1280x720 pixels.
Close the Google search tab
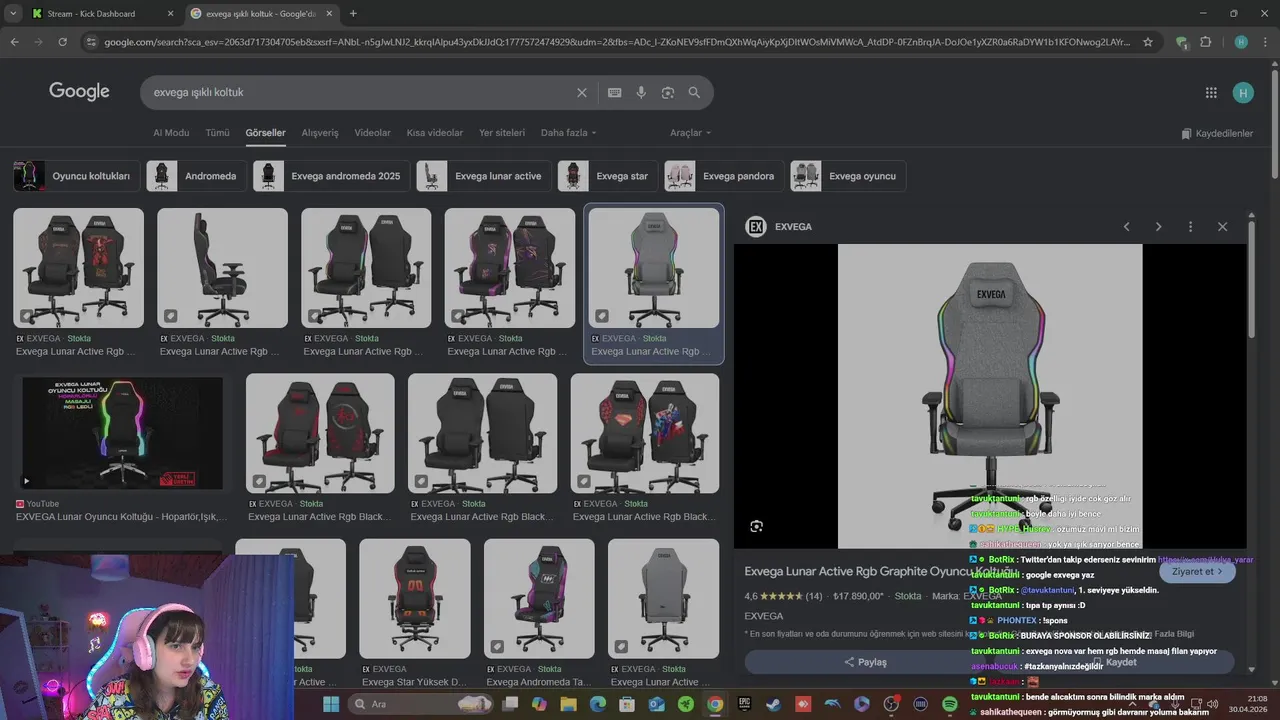[329, 14]
